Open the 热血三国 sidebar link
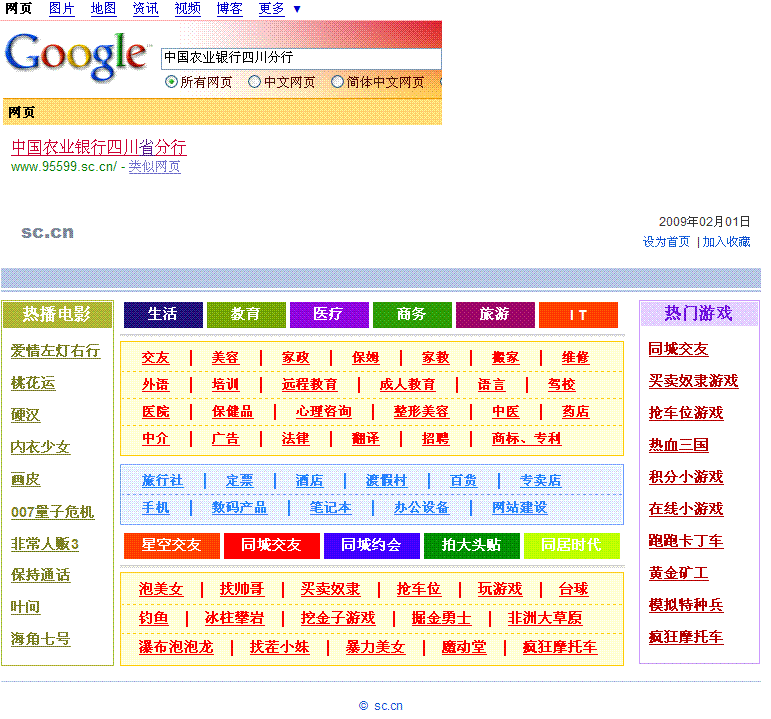This screenshot has width=771, height=719. pos(678,445)
